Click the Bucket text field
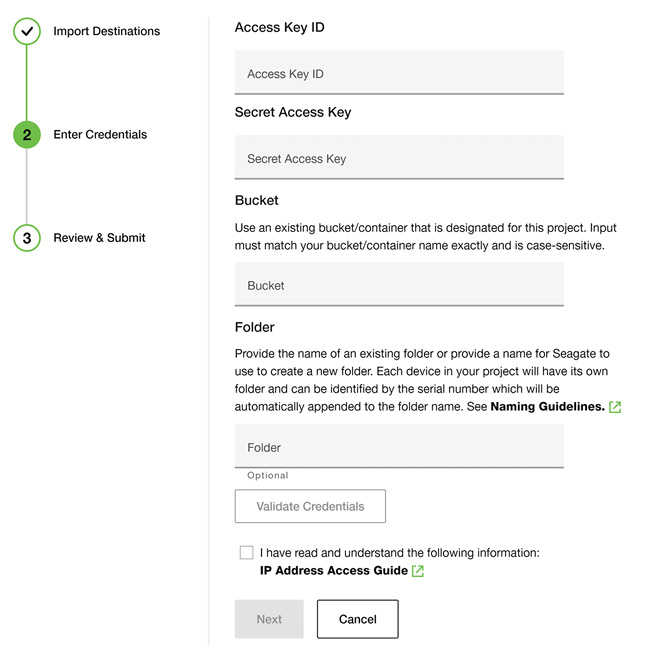650x657 pixels. (x=399, y=285)
